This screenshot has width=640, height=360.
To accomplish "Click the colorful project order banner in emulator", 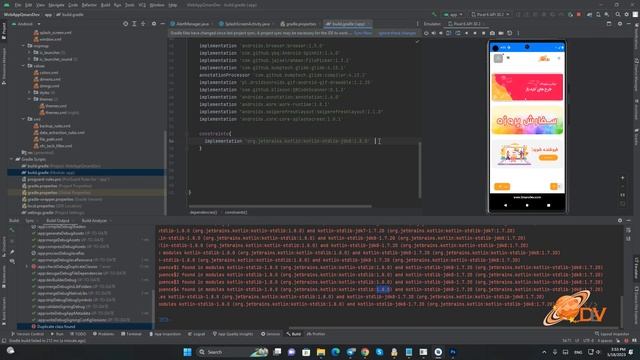I will (527, 121).
